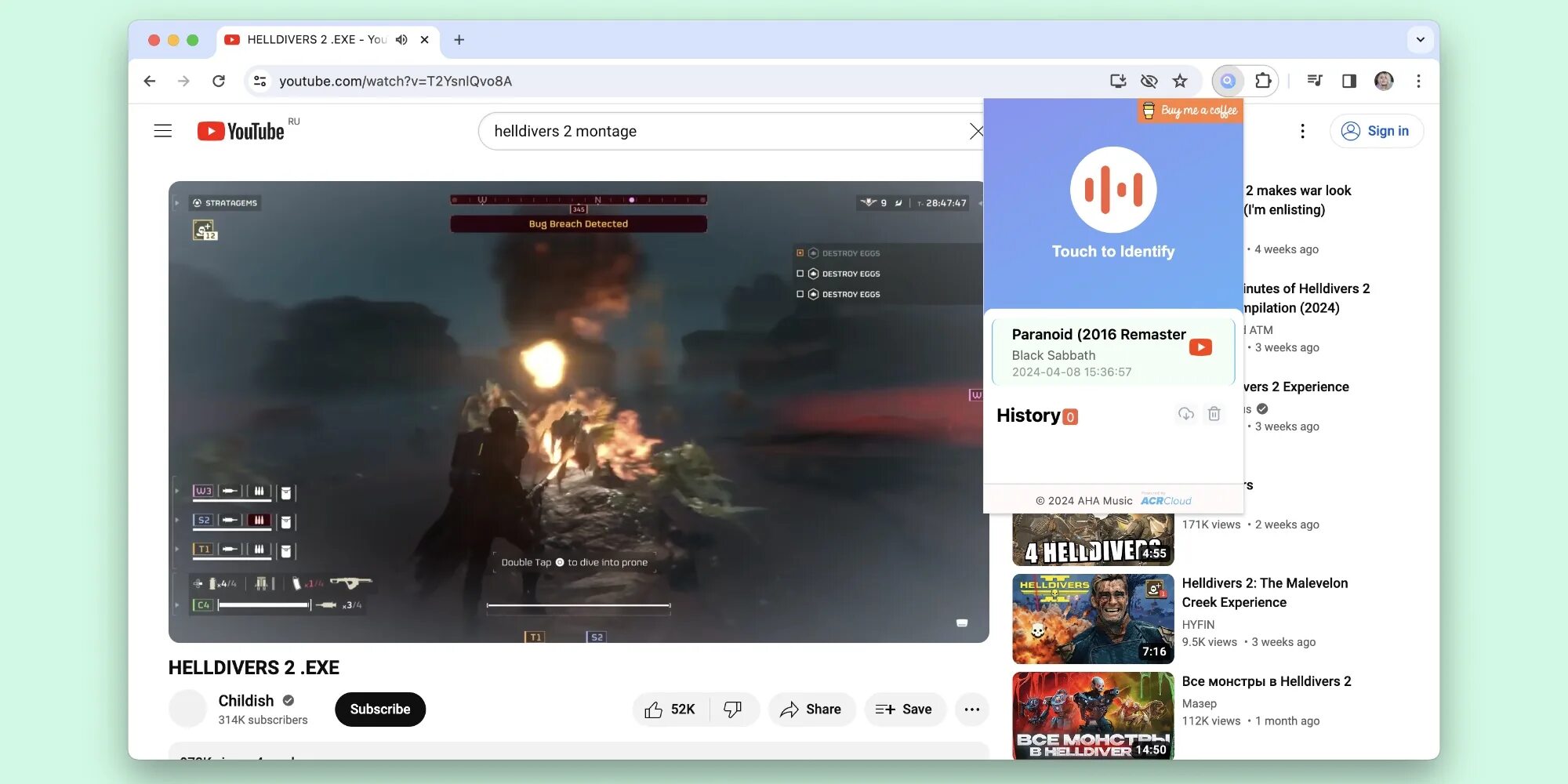This screenshot has height=784, width=1568.
Task: Open Helldivers 2: The Malevelon Creek Experience
Action: (x=1265, y=593)
